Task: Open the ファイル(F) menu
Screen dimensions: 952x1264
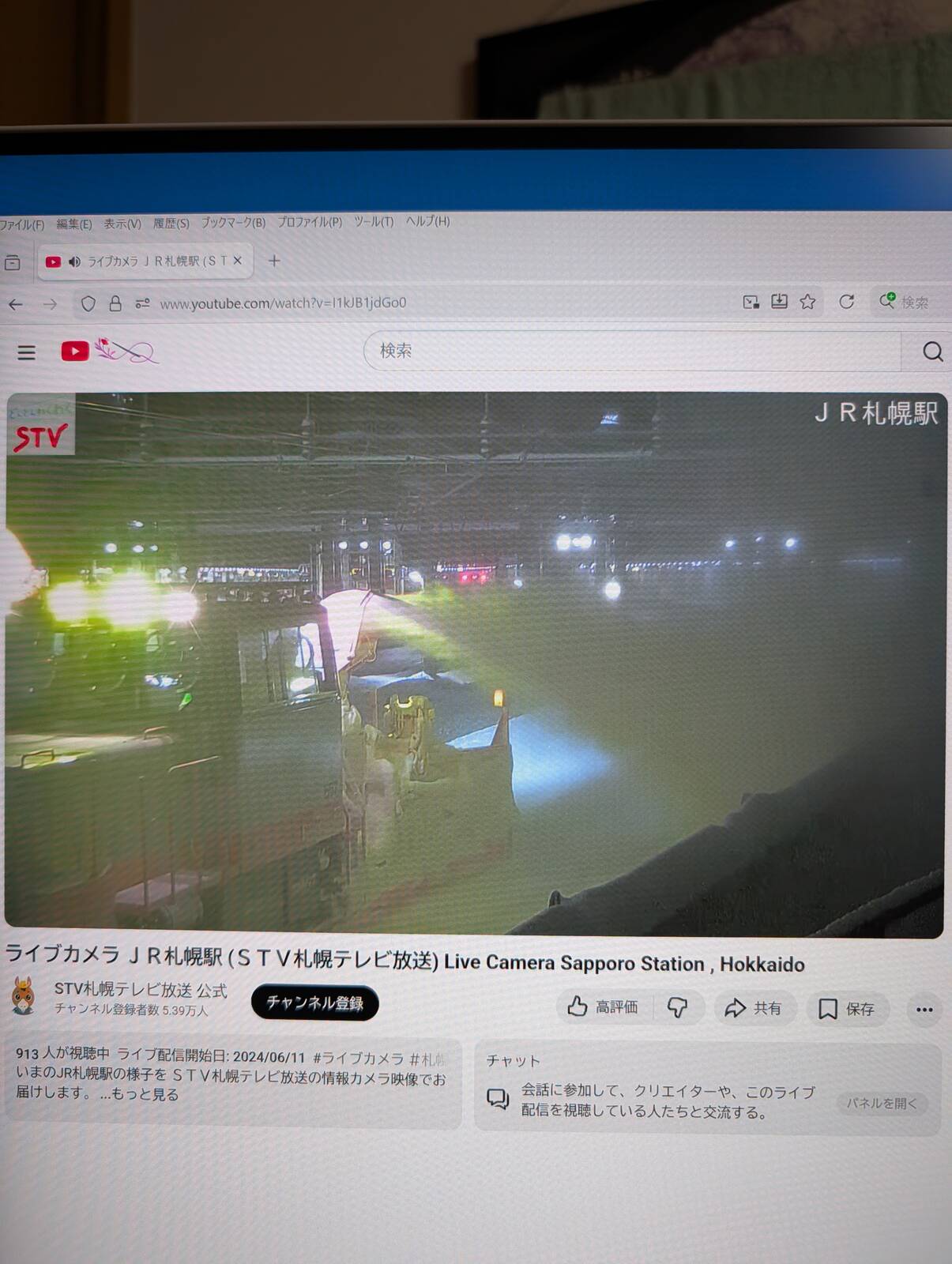Action: [x=21, y=225]
